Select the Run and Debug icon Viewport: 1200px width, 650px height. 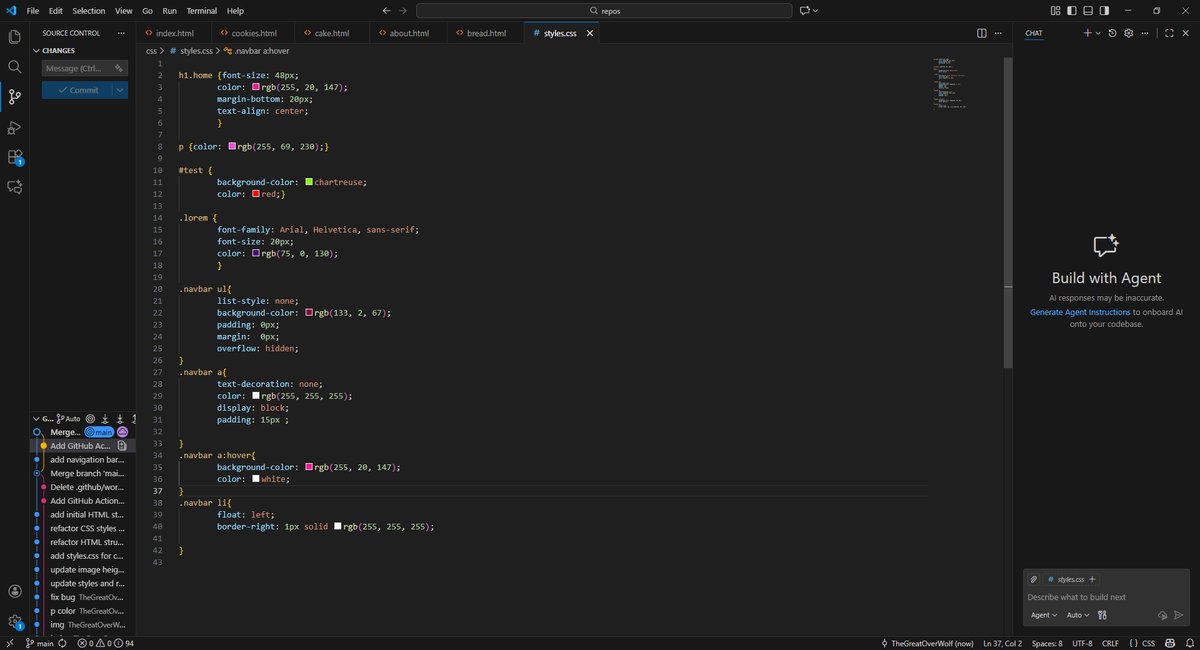click(14, 127)
